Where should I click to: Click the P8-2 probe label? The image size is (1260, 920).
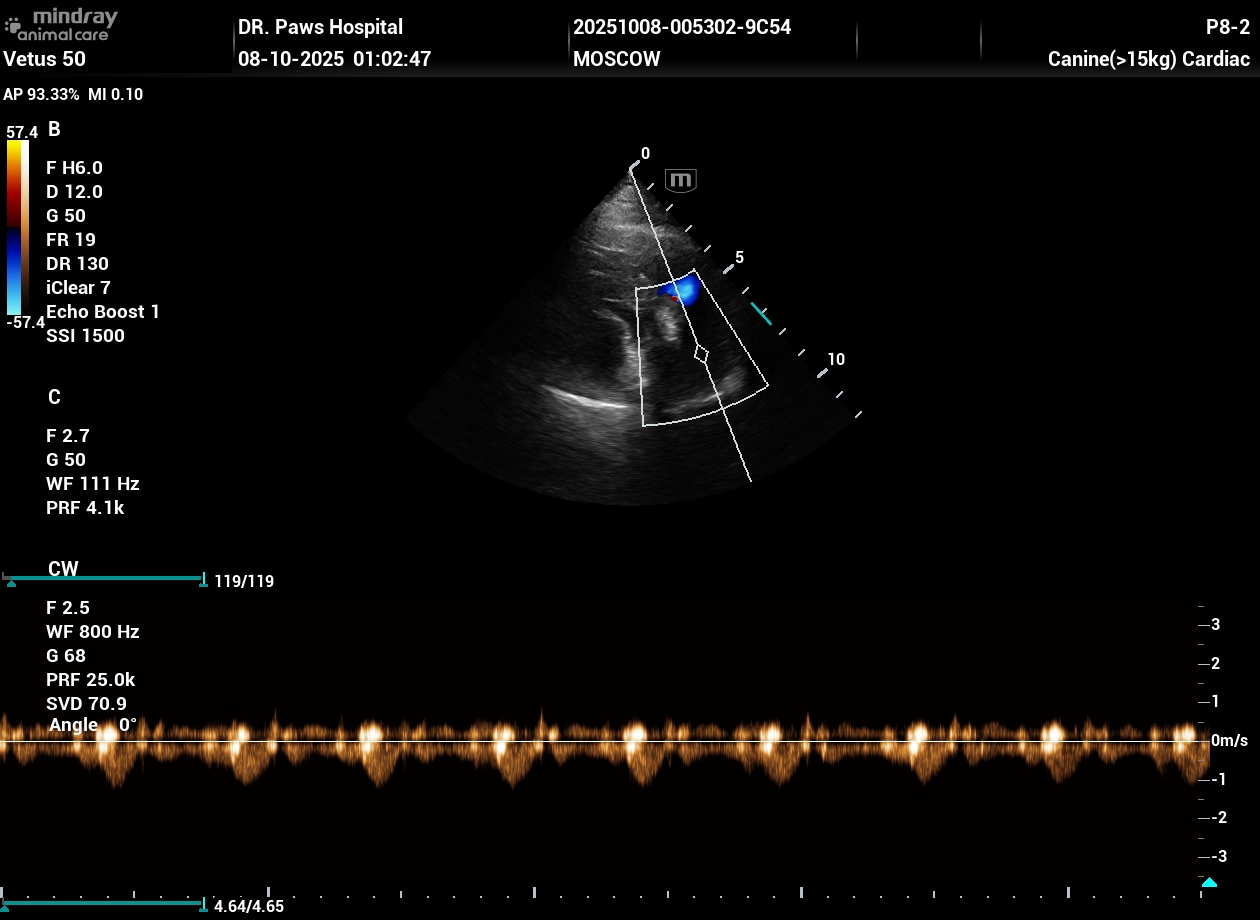[x=1227, y=27]
